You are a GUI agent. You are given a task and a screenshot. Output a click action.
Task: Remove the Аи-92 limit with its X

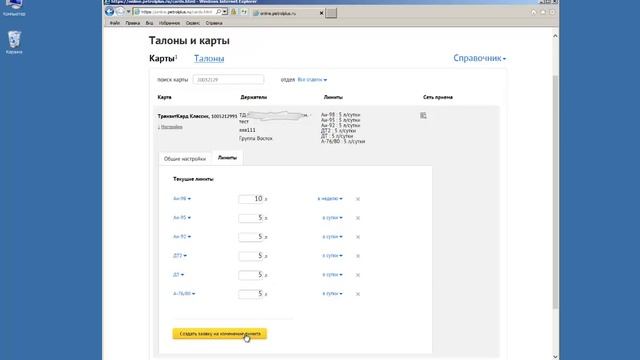point(358,237)
